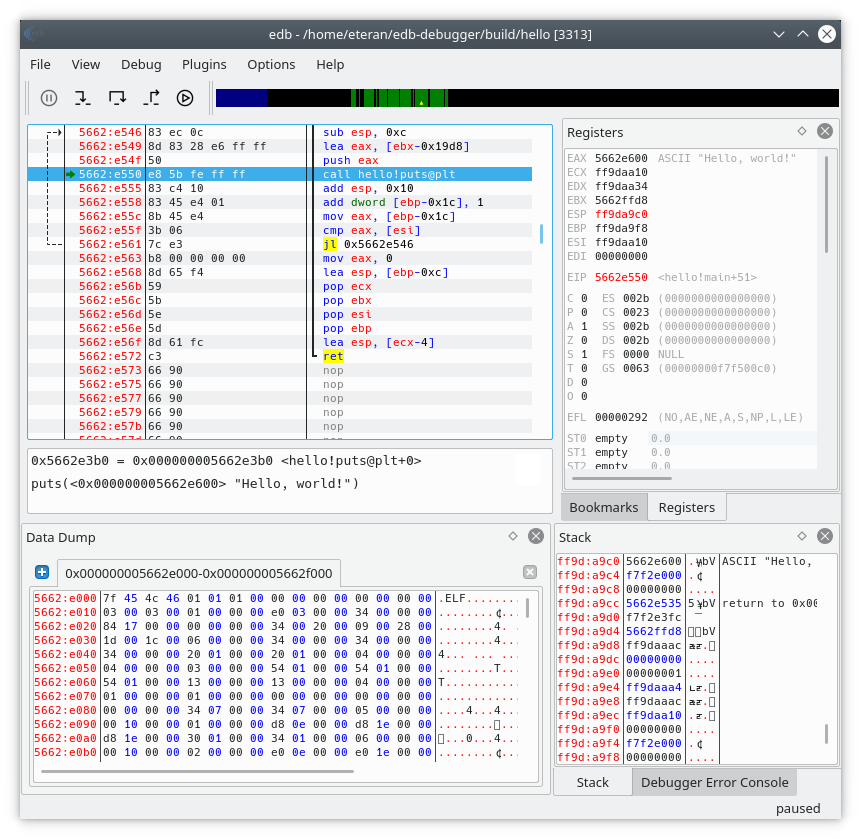Close the 0x5662e000-0x5662f000 memory tab
861x839 pixels.
pos(529,571)
